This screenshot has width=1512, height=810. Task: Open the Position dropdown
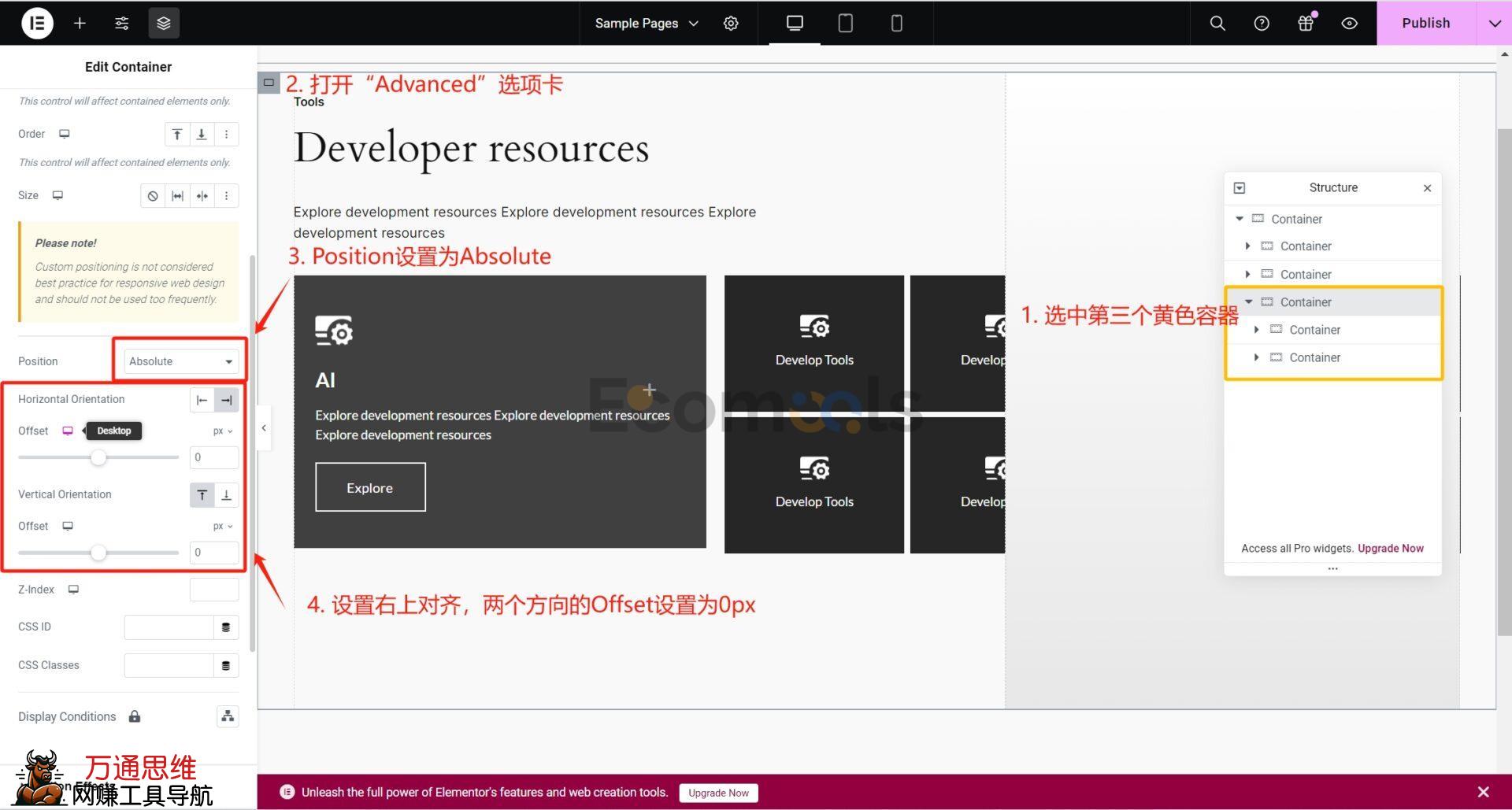click(181, 361)
